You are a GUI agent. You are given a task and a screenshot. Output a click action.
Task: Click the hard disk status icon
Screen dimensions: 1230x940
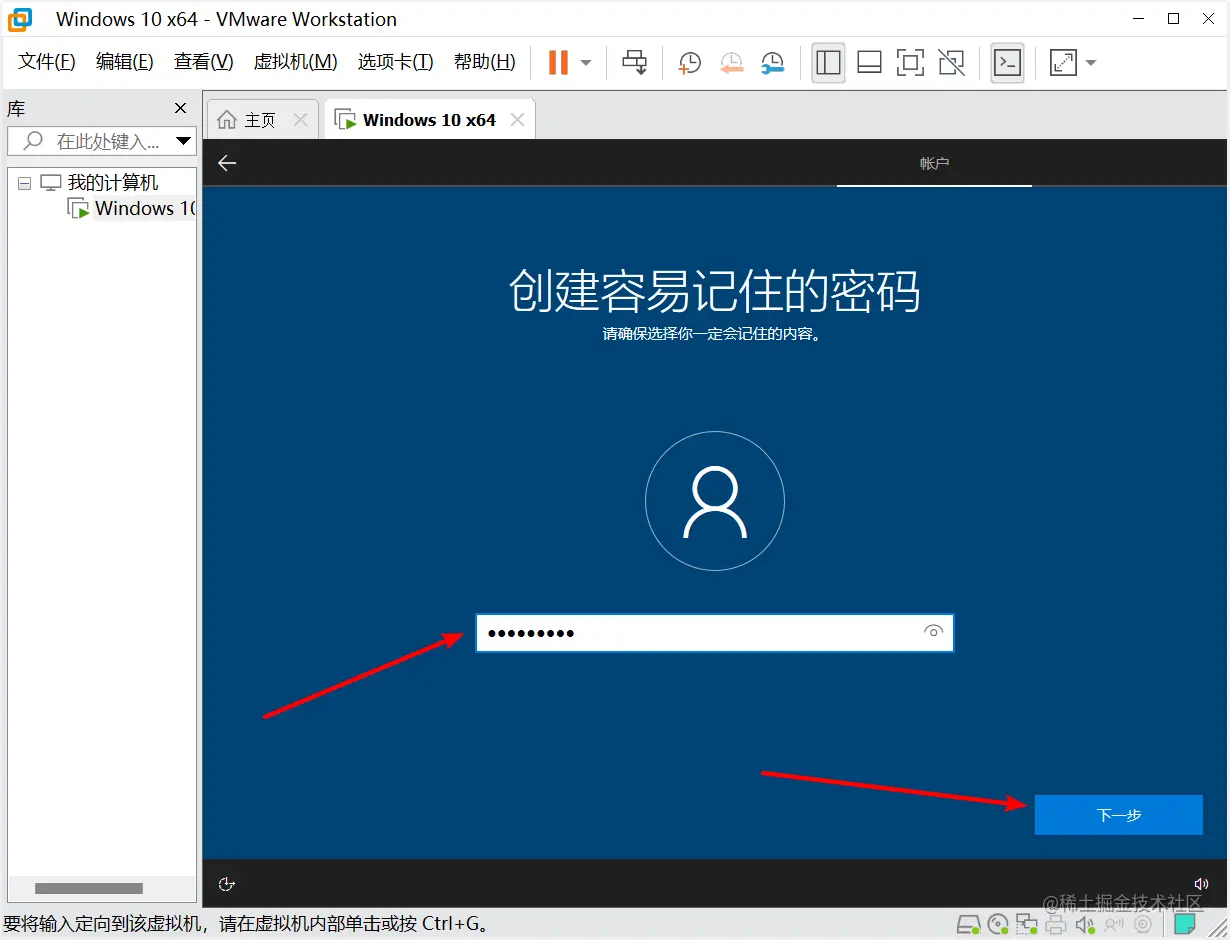click(968, 924)
